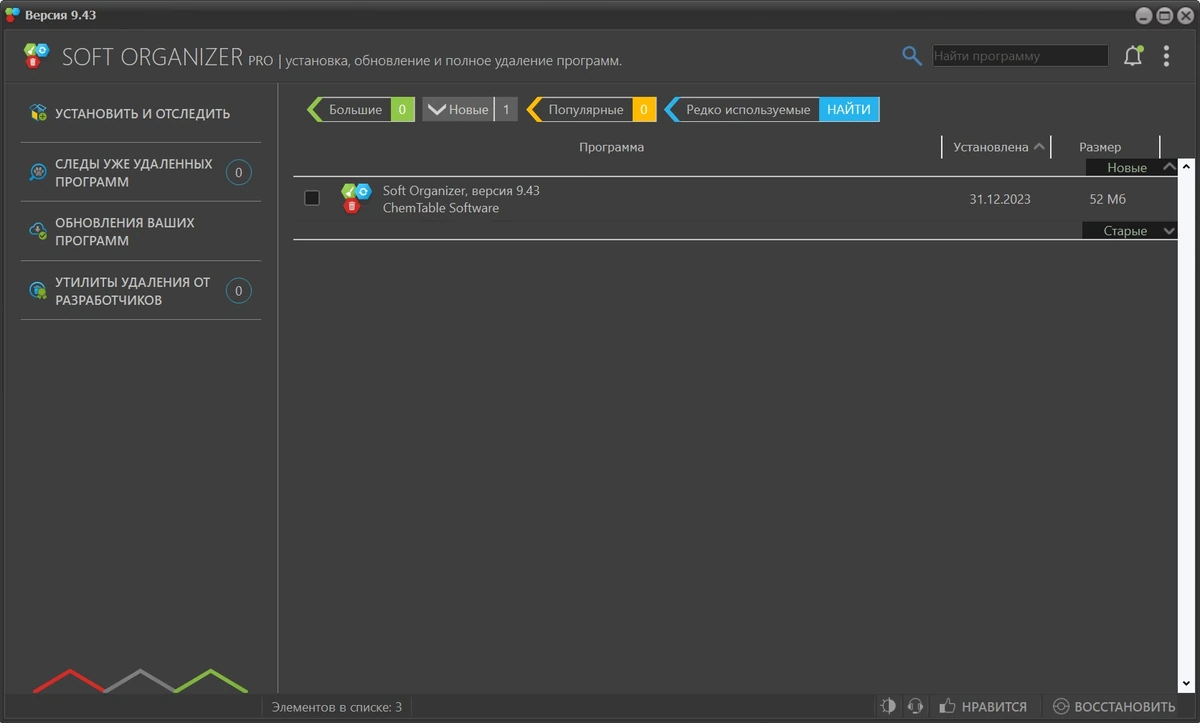
Task: Click the ВОССТАНОВИТЬ button
Action: (x=1113, y=707)
